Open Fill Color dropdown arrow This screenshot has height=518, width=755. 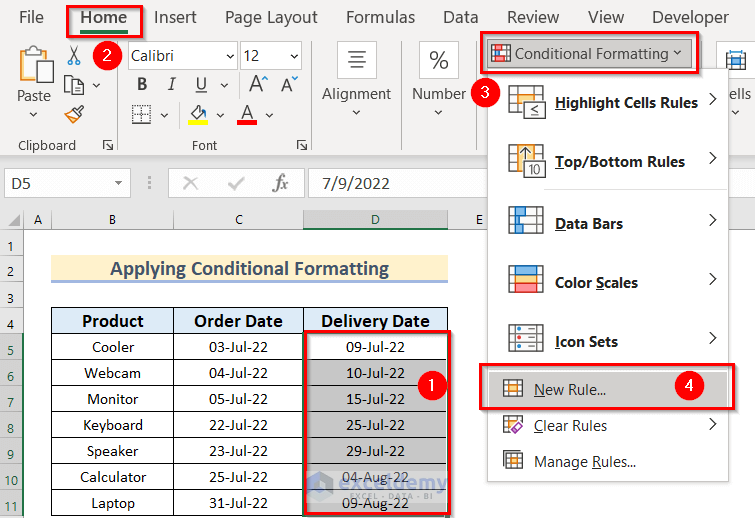coord(221,115)
